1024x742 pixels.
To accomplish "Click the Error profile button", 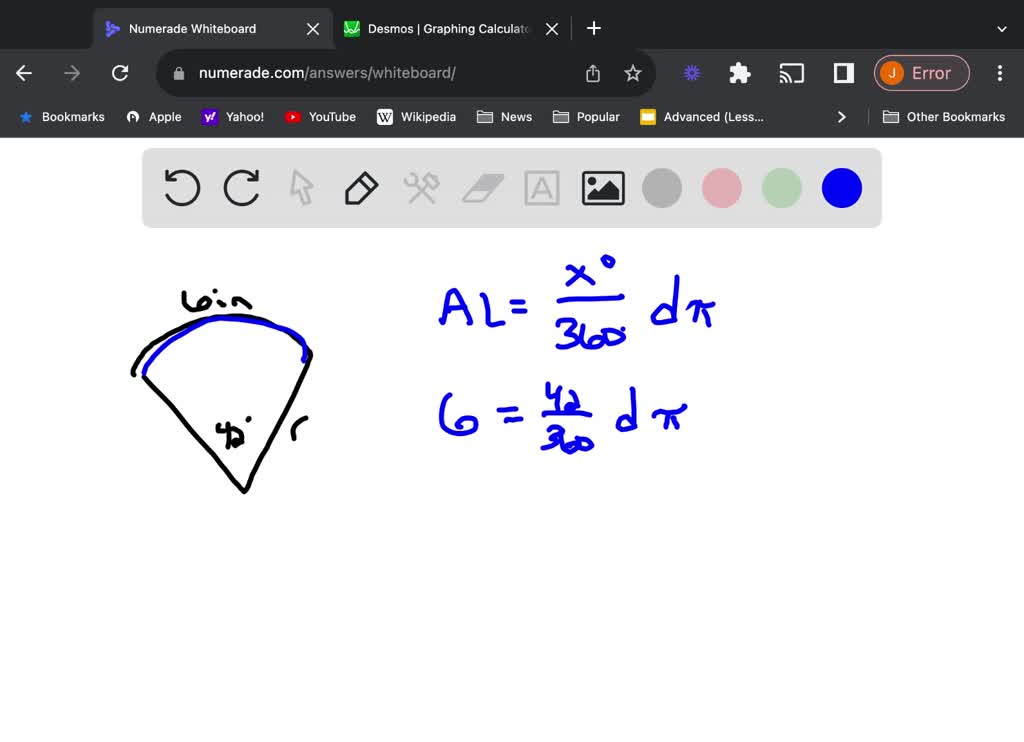I will pos(921,72).
